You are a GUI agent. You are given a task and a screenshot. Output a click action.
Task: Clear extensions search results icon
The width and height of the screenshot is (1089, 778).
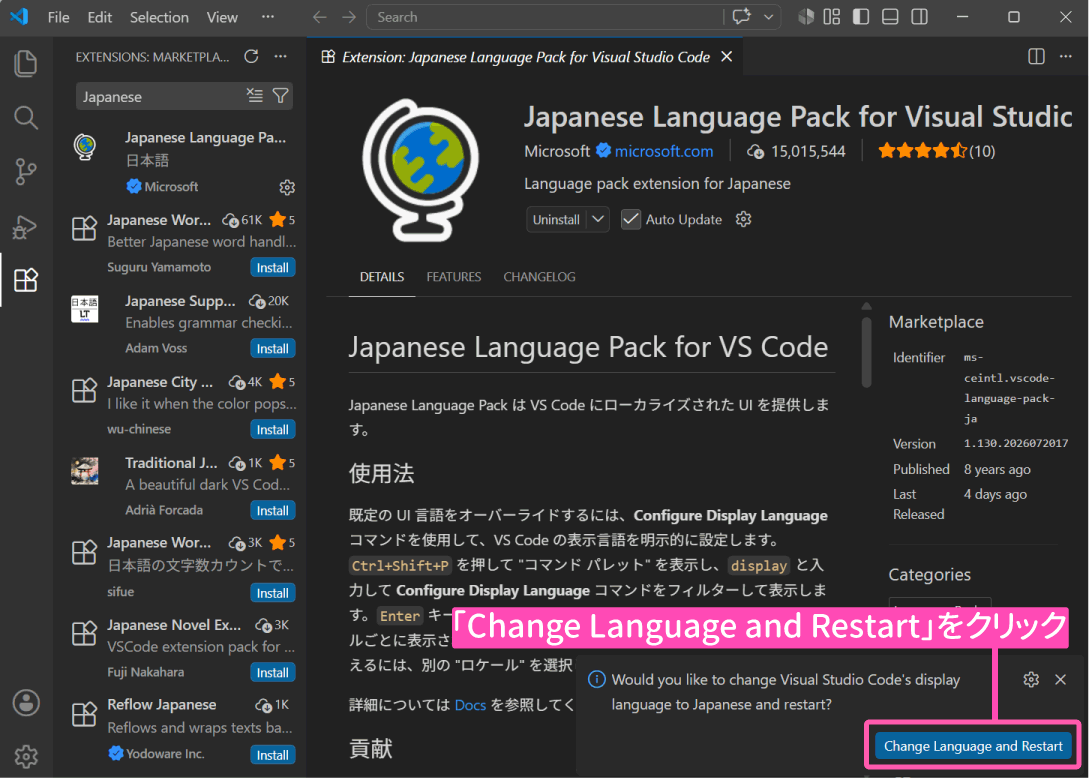(x=255, y=96)
